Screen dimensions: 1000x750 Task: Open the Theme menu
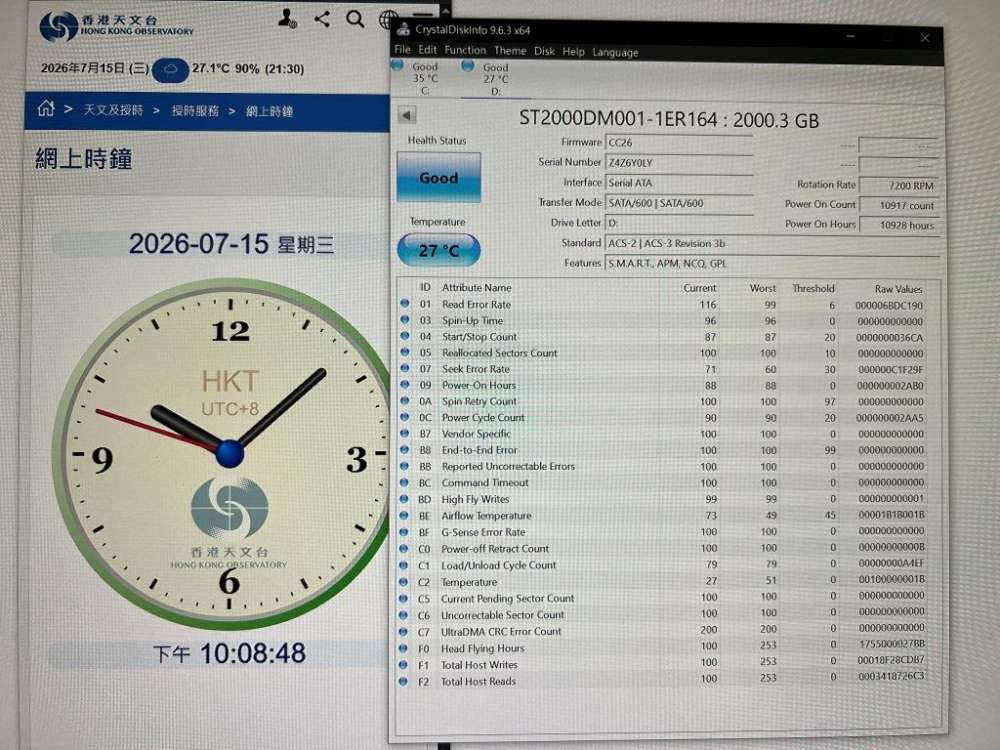coord(510,50)
